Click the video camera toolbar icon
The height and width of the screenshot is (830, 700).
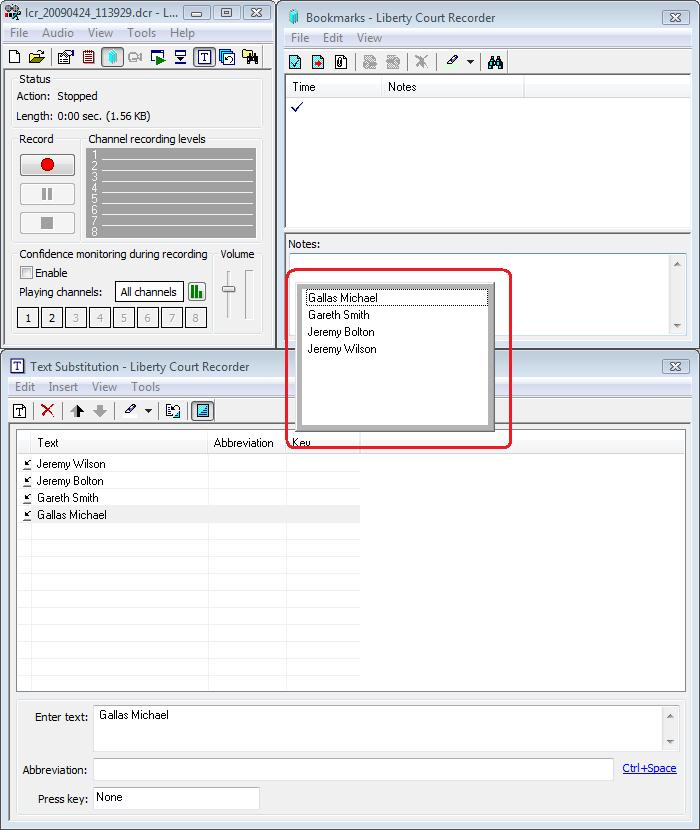click(135, 57)
